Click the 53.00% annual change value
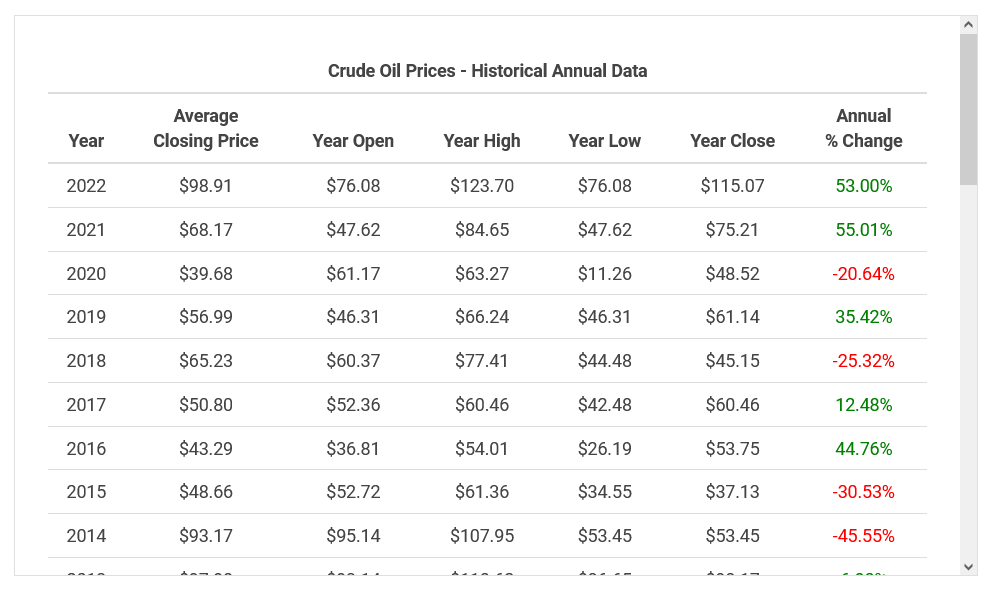Viewport: 1003px width, 601px height. pos(864,186)
